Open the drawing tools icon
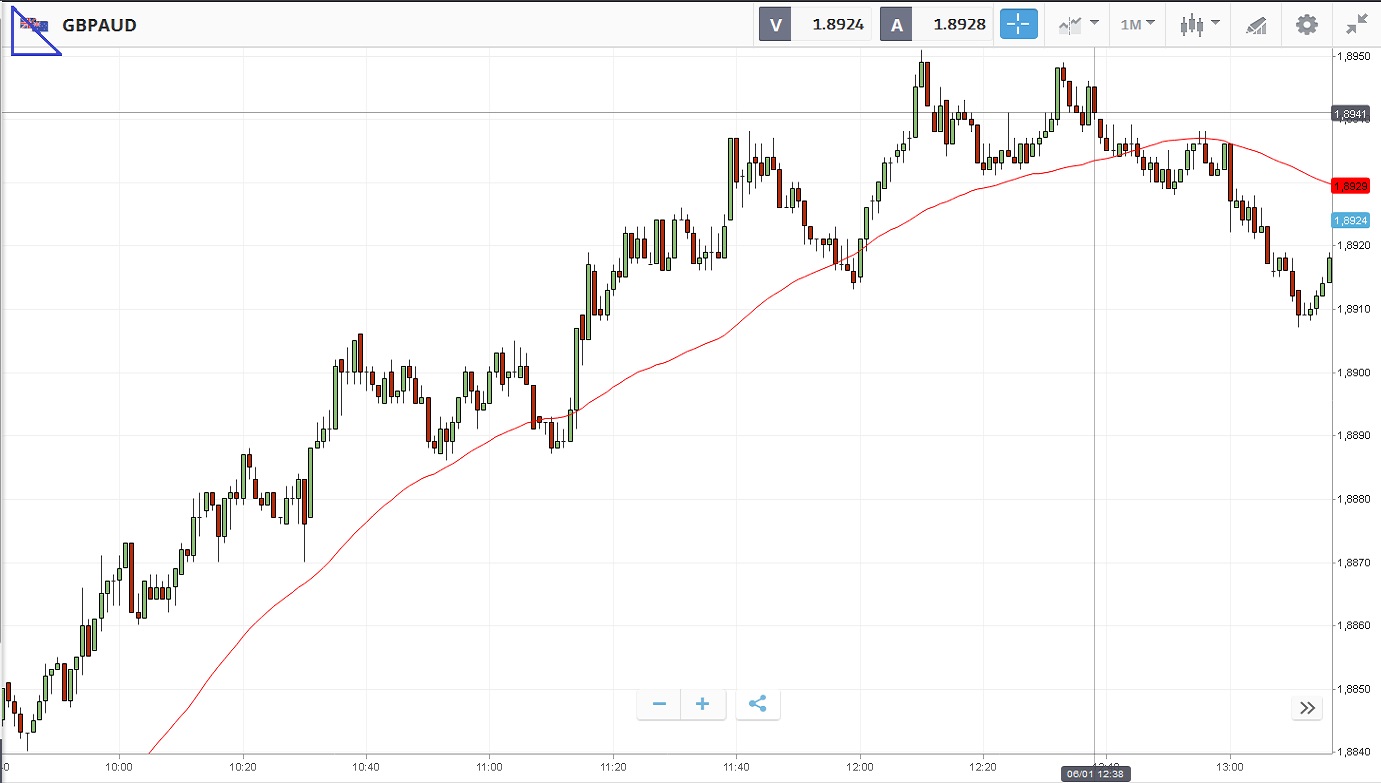This screenshot has width=1381, height=783. (x=1256, y=25)
